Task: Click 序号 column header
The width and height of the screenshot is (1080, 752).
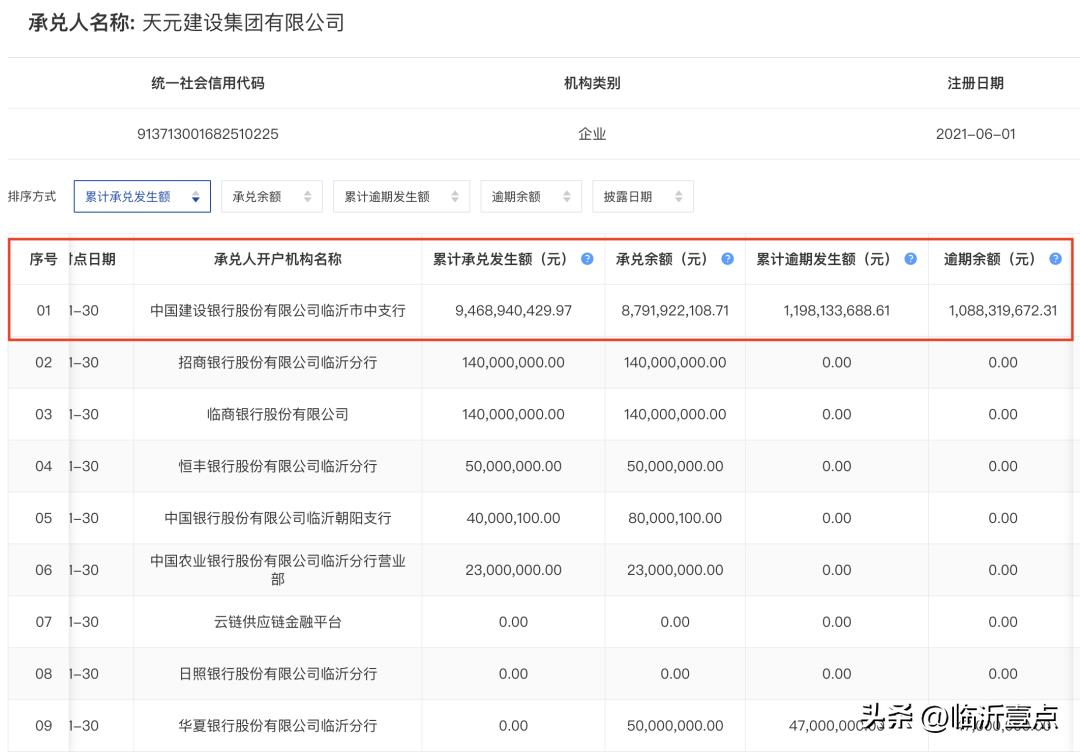Action: click(x=43, y=260)
